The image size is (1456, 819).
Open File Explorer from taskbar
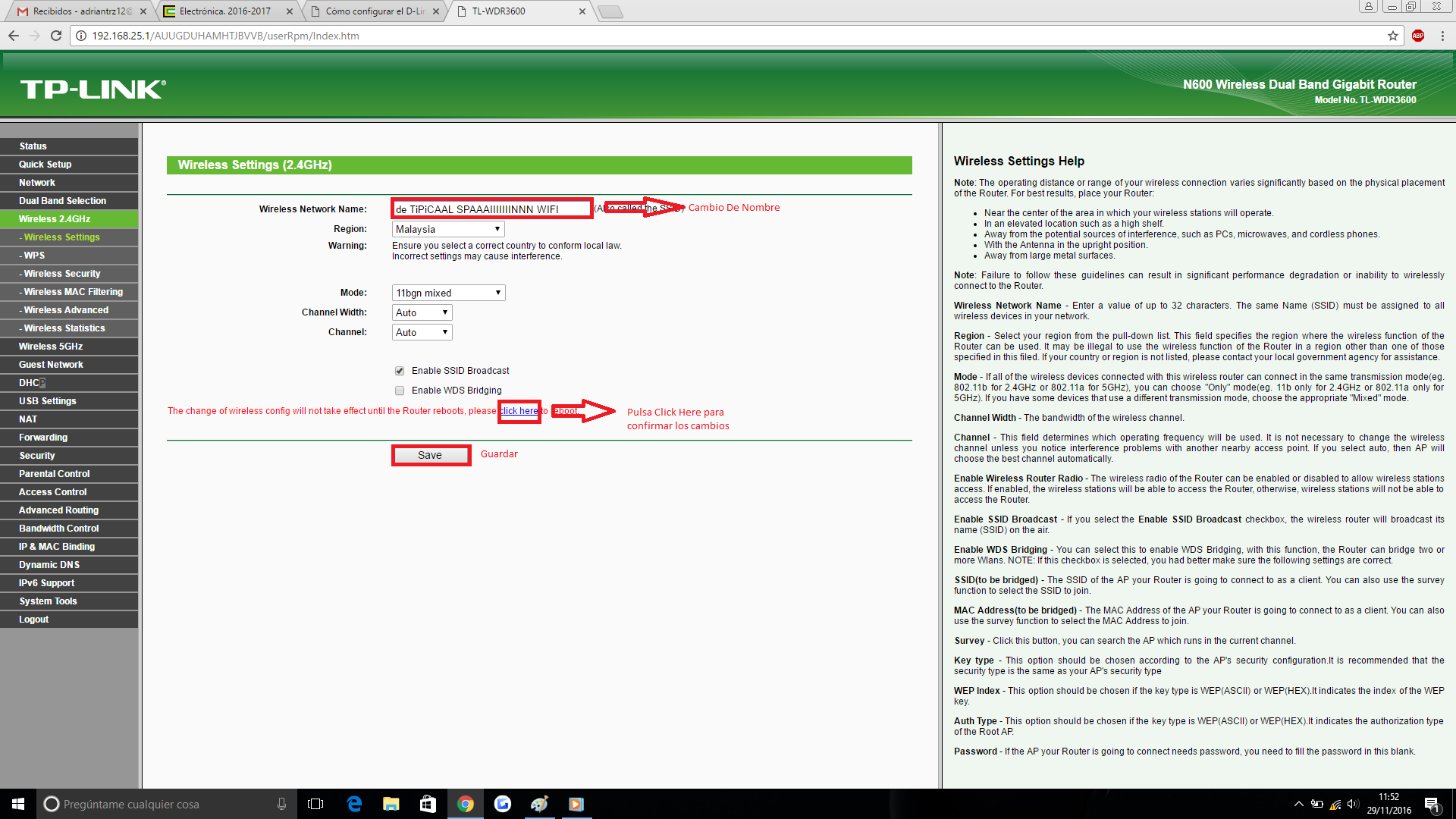(391, 804)
